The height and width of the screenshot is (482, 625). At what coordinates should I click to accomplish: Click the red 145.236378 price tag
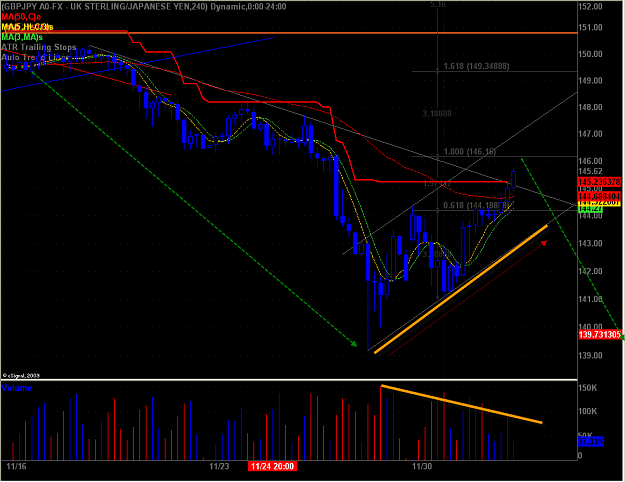click(x=599, y=182)
